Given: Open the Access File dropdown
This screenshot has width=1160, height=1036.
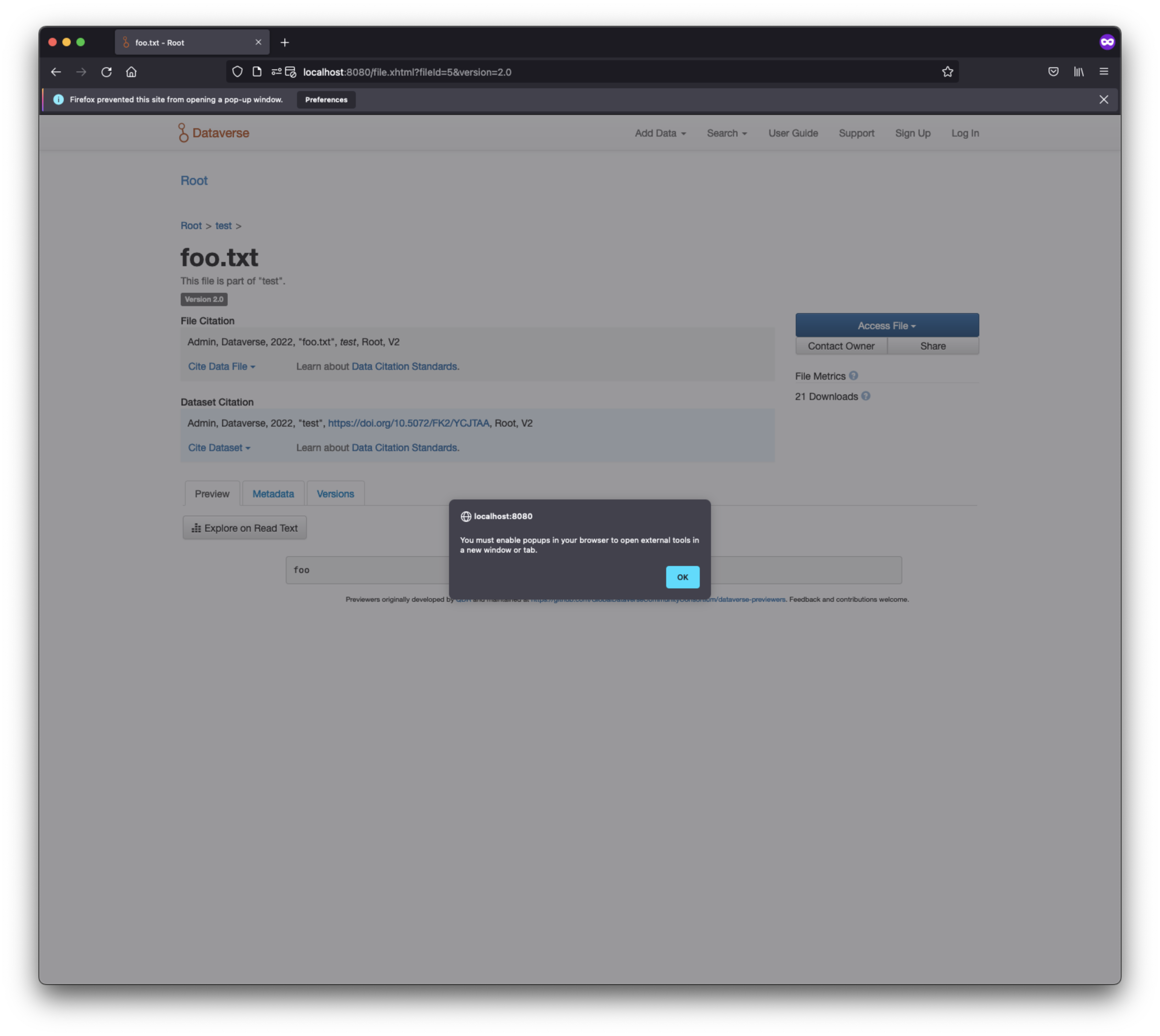Looking at the screenshot, I should pyautogui.click(x=887, y=326).
